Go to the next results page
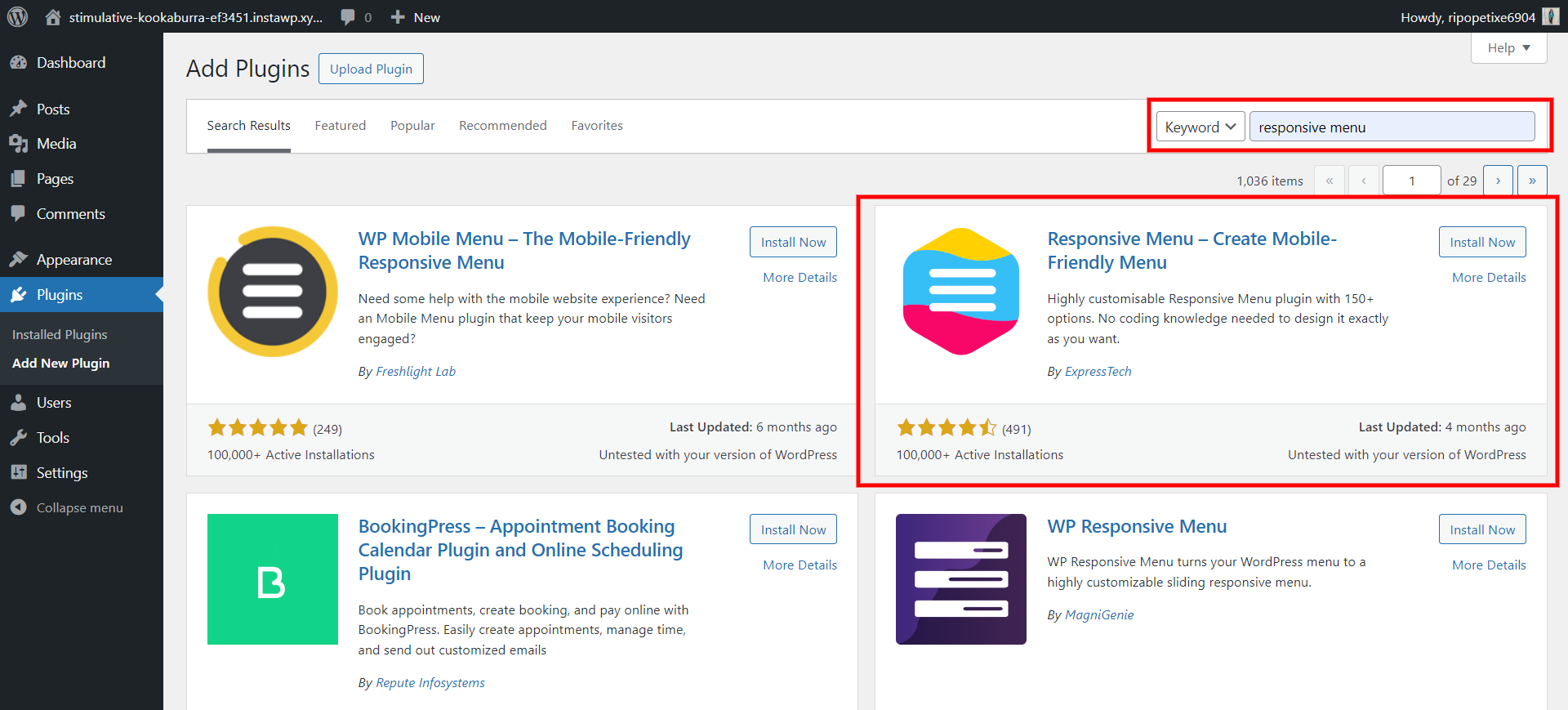 click(1498, 181)
